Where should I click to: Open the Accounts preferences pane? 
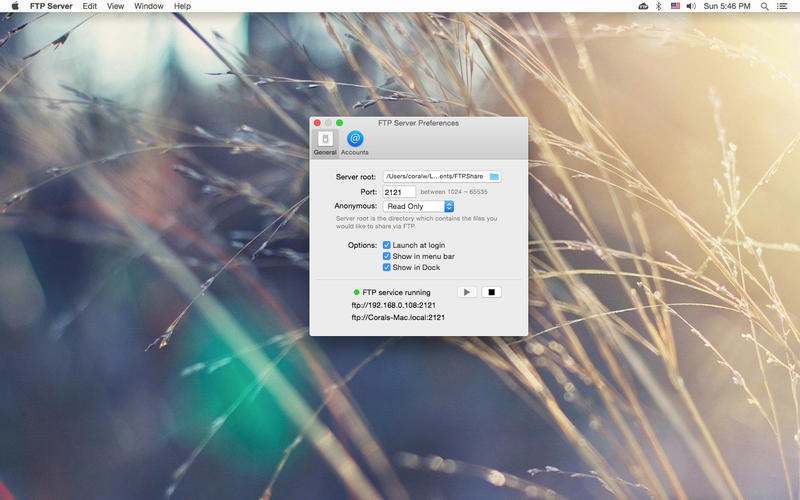(354, 142)
